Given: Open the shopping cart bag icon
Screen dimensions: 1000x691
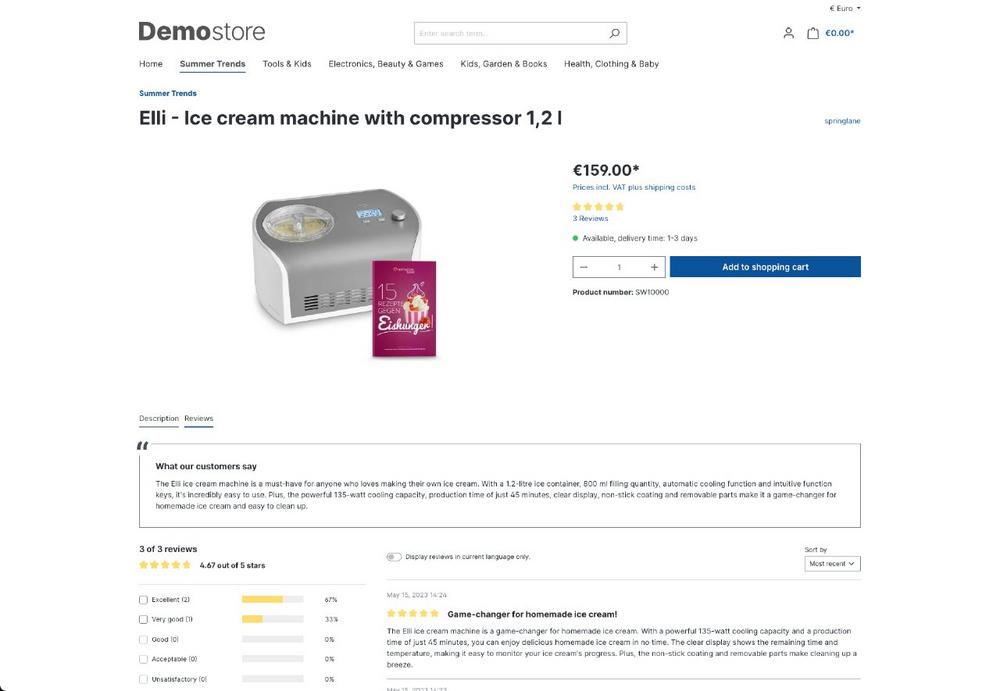Looking at the screenshot, I should [812, 33].
